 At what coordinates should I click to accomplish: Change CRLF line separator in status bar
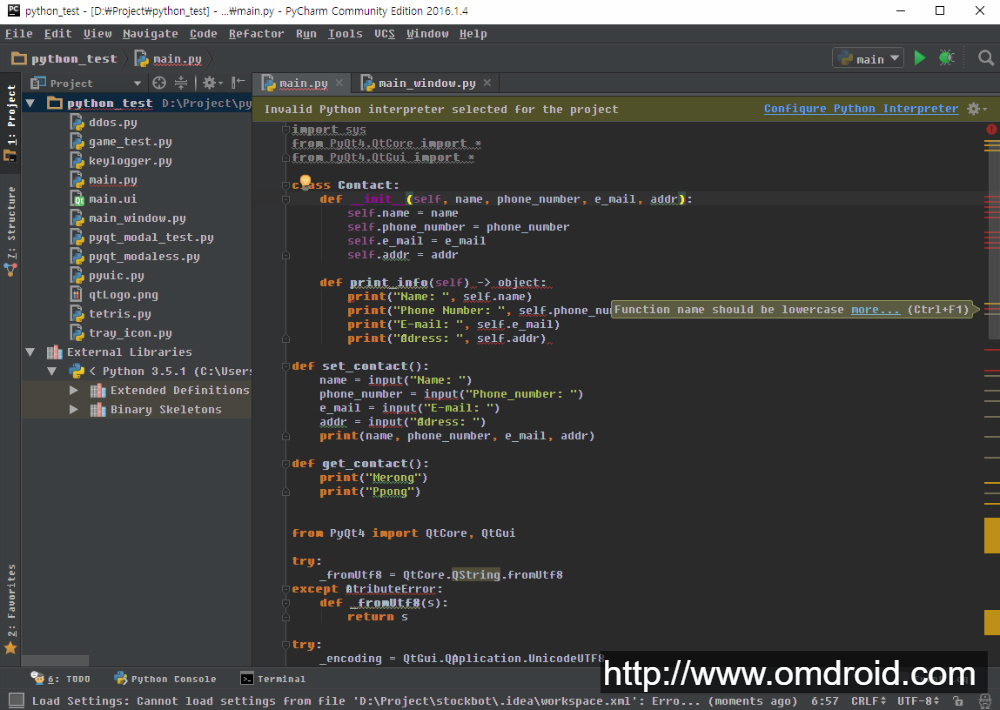(868, 700)
